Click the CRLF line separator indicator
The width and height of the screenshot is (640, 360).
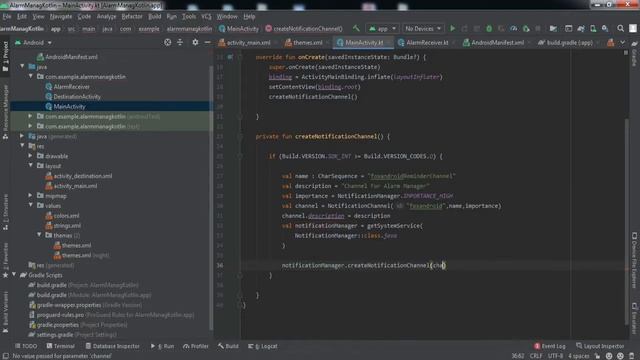click(x=536, y=356)
